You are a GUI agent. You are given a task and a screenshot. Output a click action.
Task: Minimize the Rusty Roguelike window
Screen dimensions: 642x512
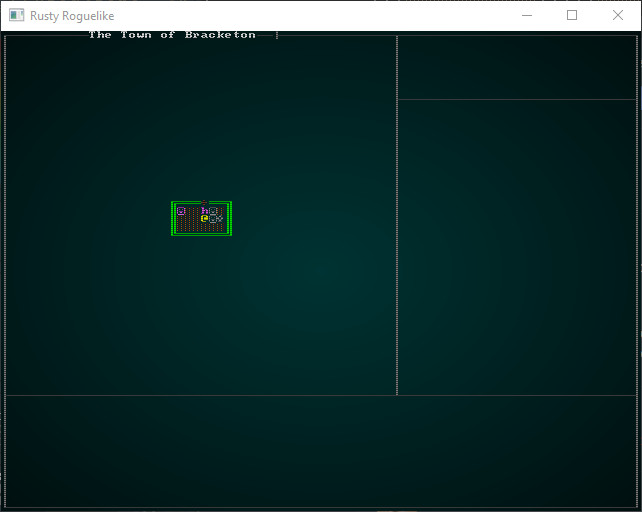coord(527,15)
